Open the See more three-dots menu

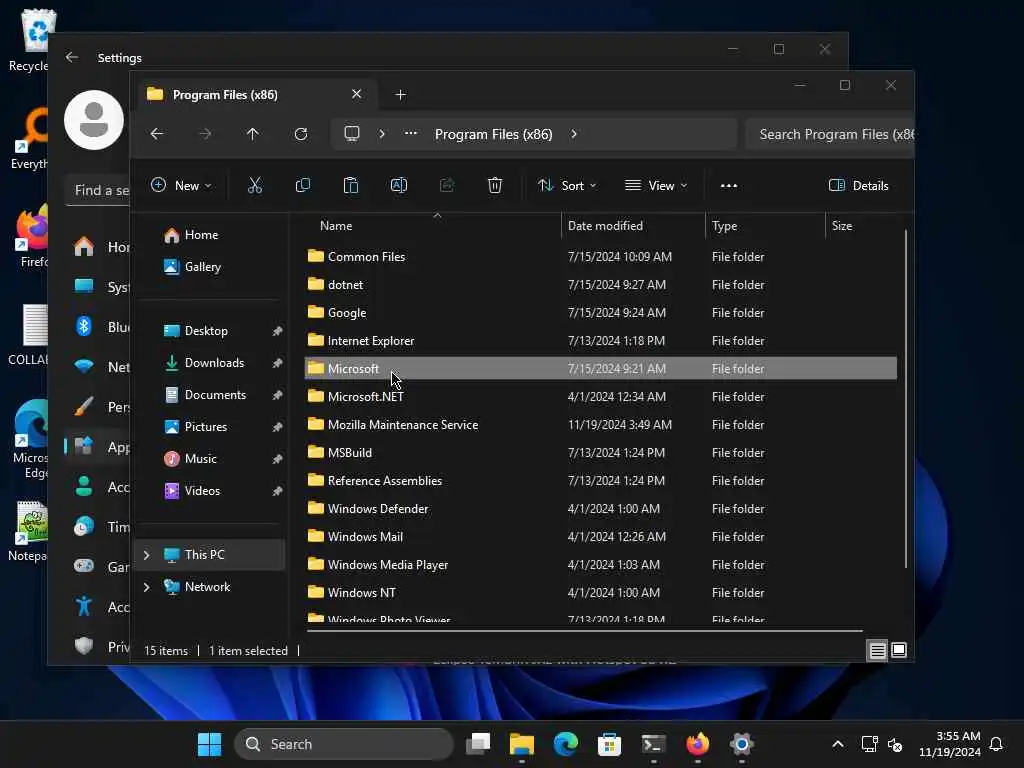(729, 185)
